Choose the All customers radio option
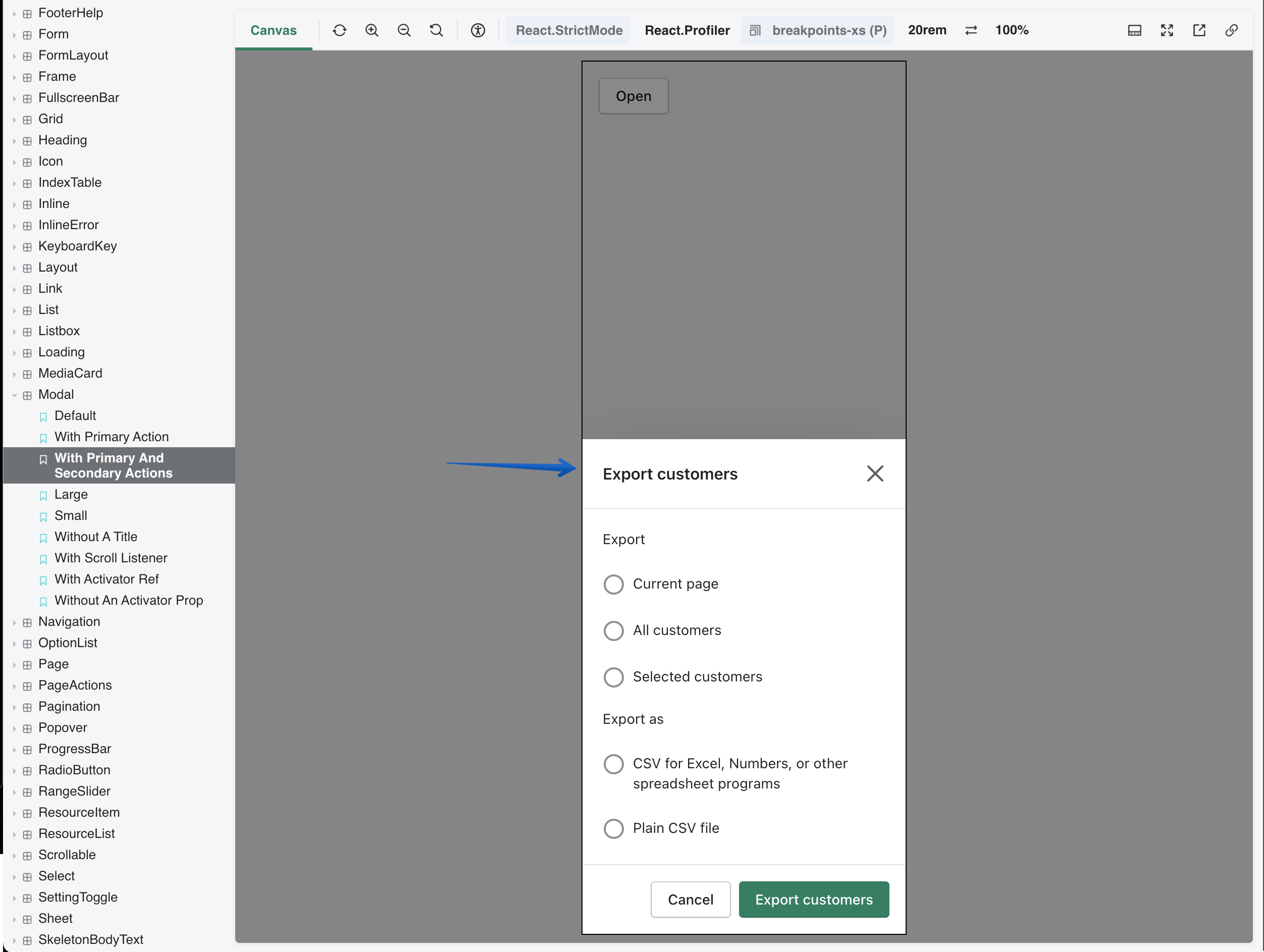This screenshot has height=952, width=1264. pyautogui.click(x=613, y=630)
